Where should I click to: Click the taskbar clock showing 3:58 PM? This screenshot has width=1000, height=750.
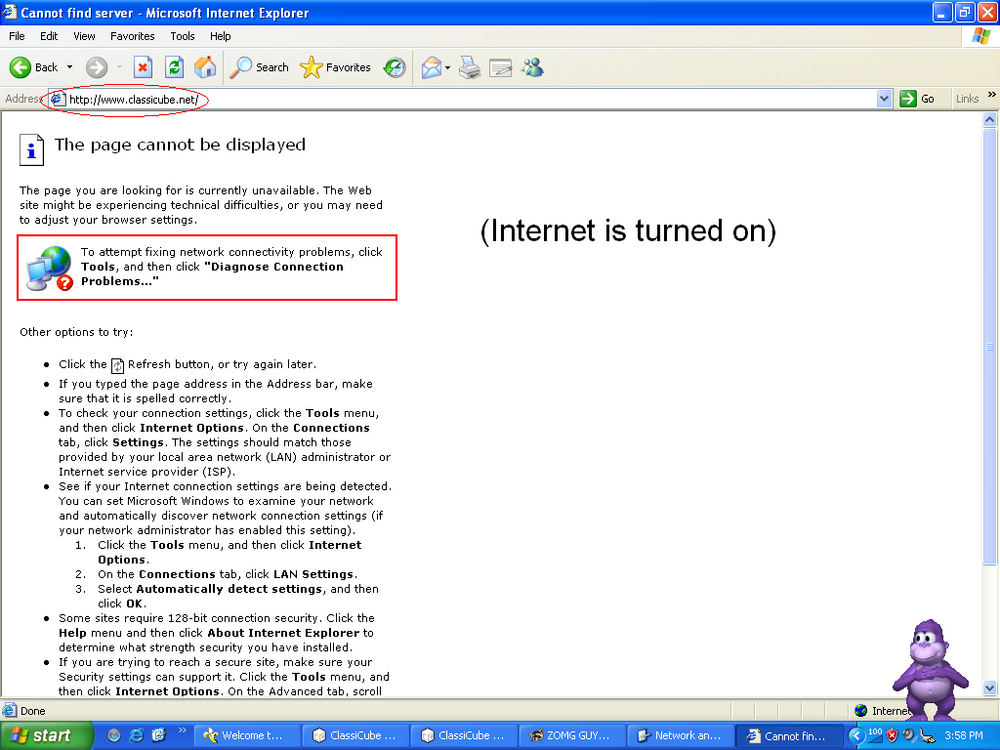pyautogui.click(x=964, y=735)
